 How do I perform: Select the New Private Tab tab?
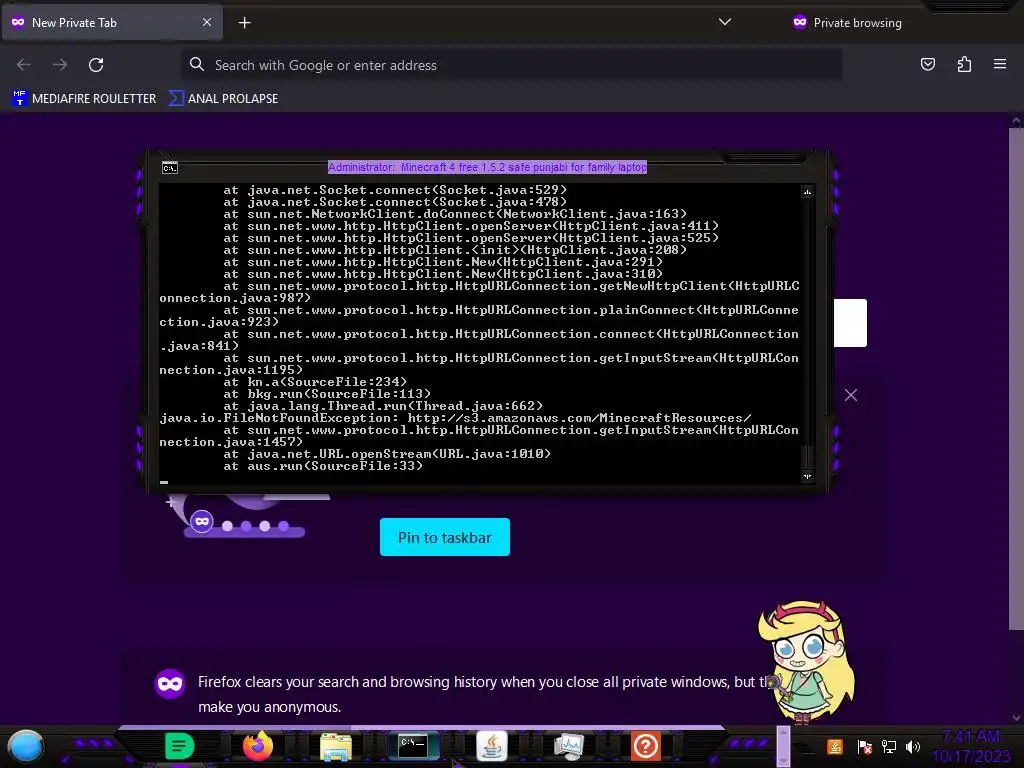pyautogui.click(x=112, y=22)
